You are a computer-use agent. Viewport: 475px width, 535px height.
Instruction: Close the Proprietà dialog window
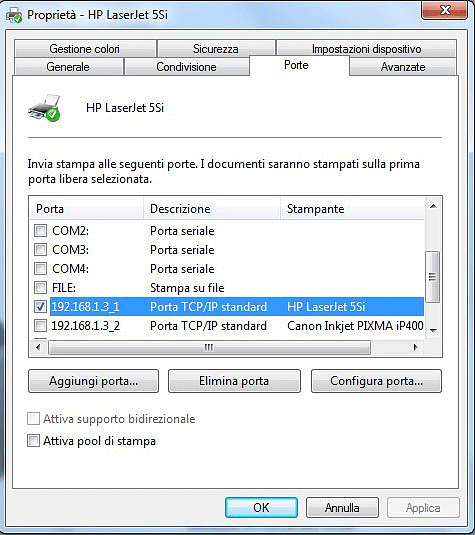coord(444,11)
